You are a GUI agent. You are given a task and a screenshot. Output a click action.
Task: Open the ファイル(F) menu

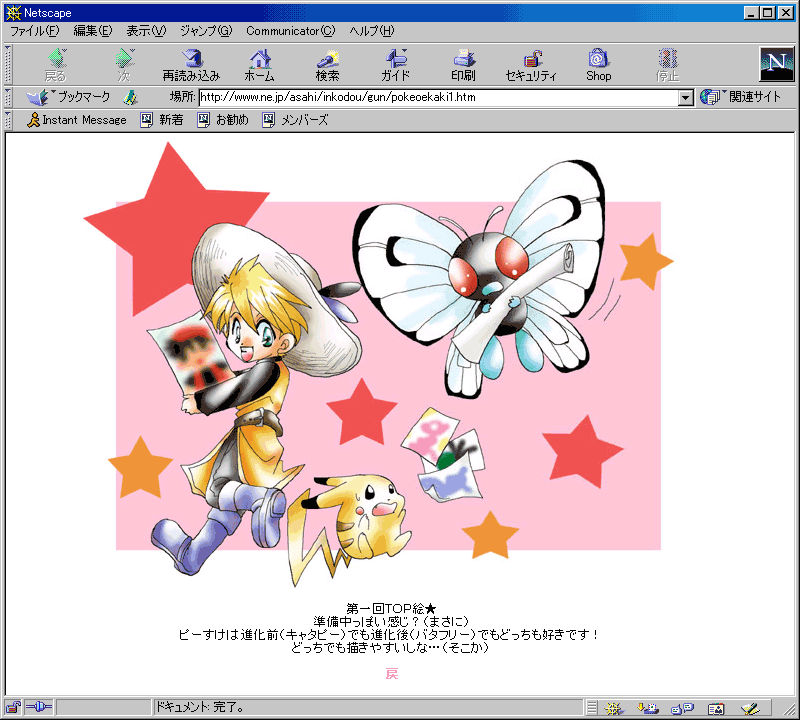tap(35, 31)
